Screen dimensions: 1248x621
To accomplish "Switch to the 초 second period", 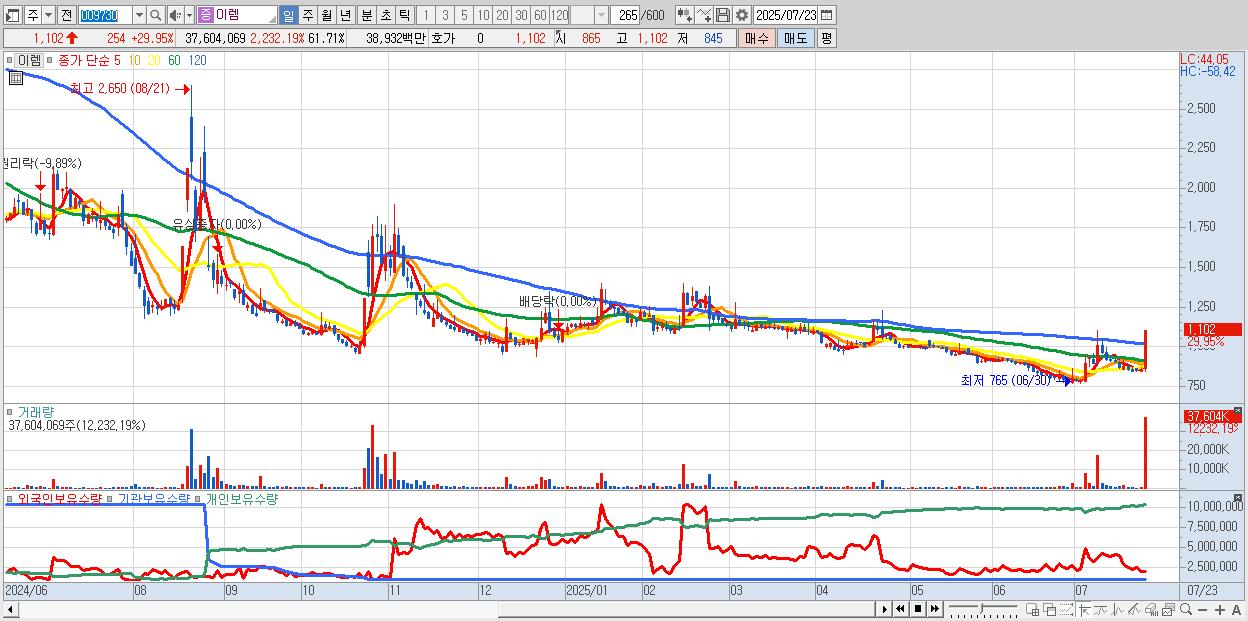I will point(385,15).
